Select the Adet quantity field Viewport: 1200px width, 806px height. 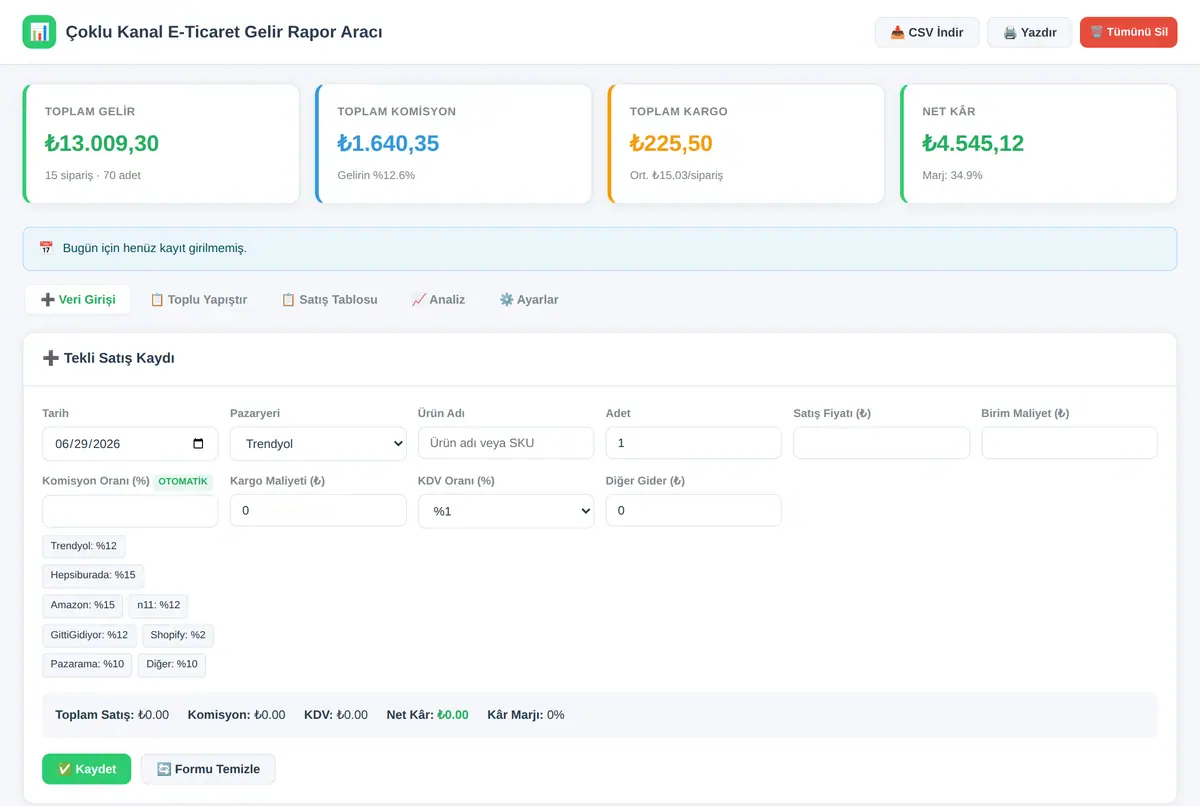[694, 443]
